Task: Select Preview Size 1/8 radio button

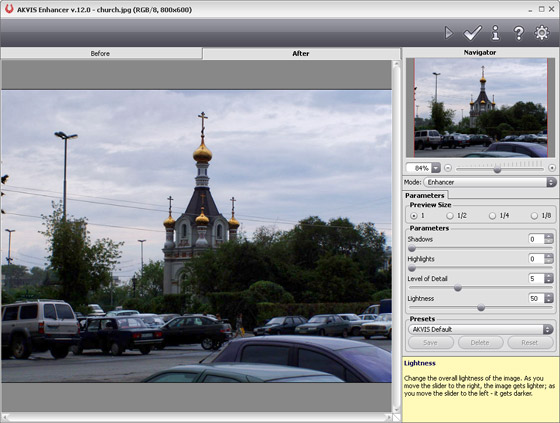Action: point(534,216)
